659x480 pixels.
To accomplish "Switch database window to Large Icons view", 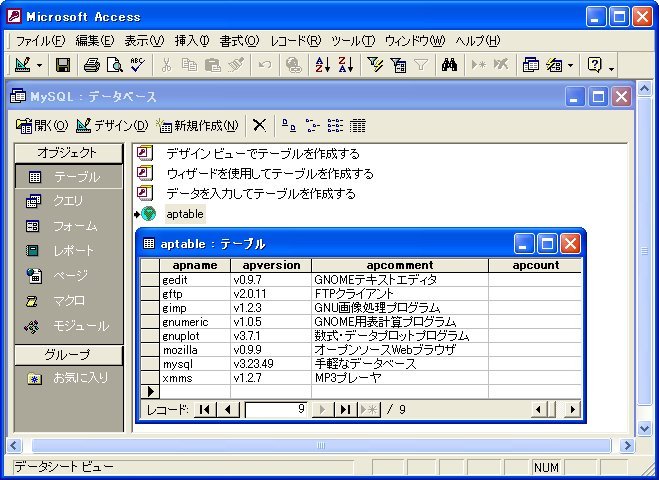I will click(x=288, y=125).
